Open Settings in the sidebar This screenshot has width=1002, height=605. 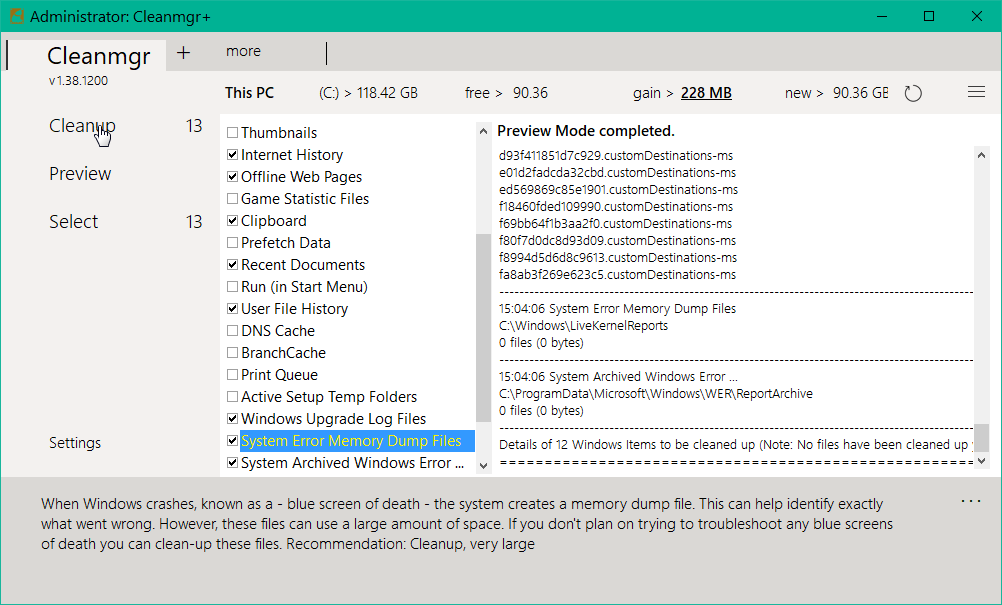75,443
